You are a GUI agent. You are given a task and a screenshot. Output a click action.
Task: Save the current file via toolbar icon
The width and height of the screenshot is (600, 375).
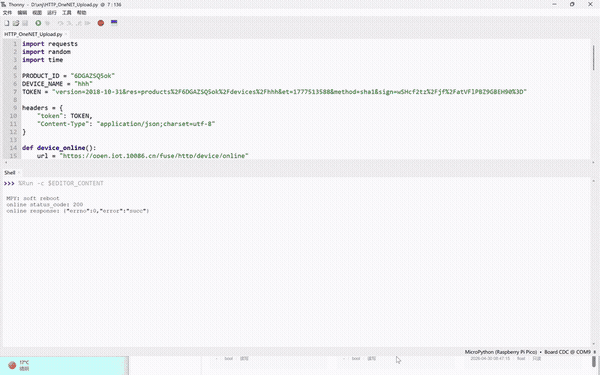tap(25, 23)
